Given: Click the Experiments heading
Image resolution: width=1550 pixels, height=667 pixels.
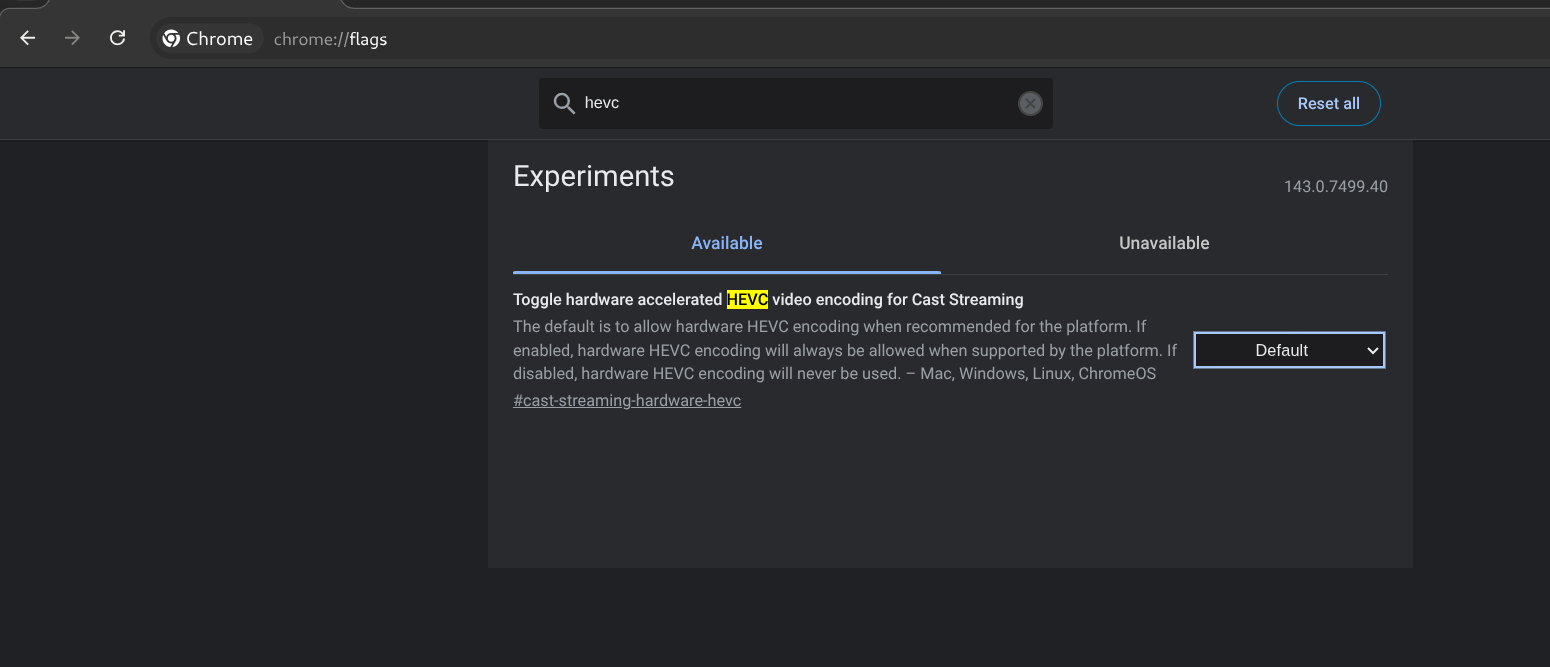Looking at the screenshot, I should point(593,176).
